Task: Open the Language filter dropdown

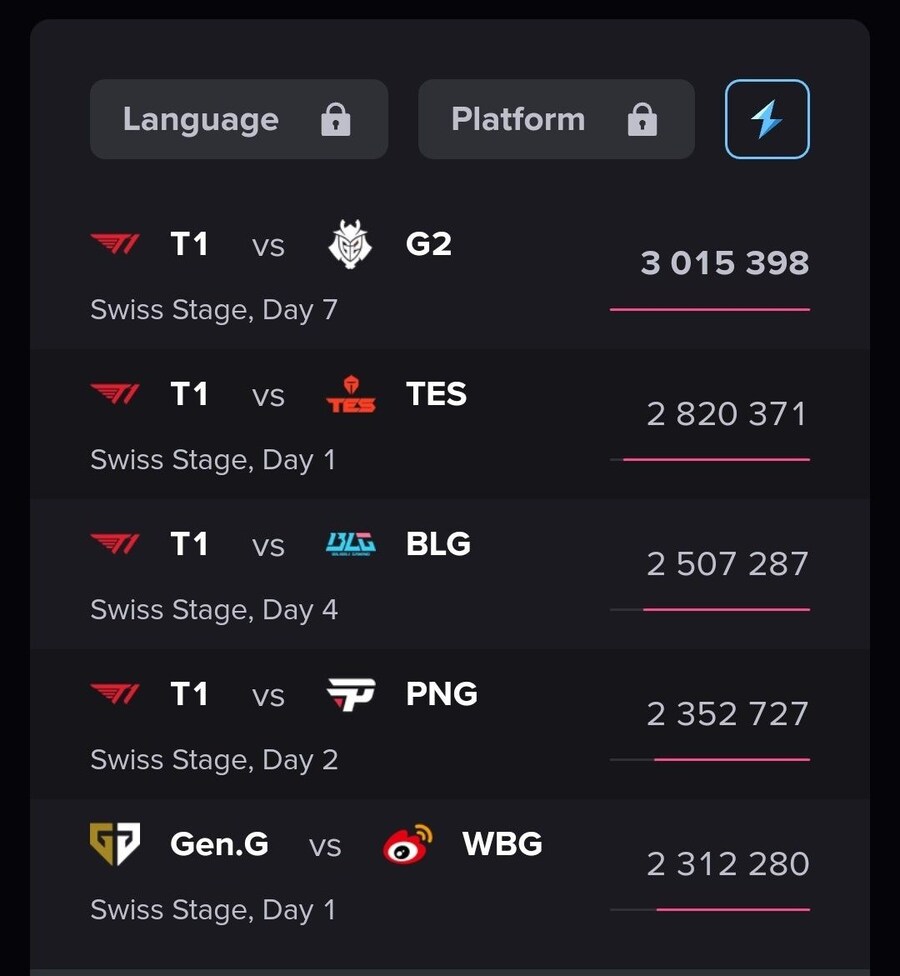Action: click(239, 119)
